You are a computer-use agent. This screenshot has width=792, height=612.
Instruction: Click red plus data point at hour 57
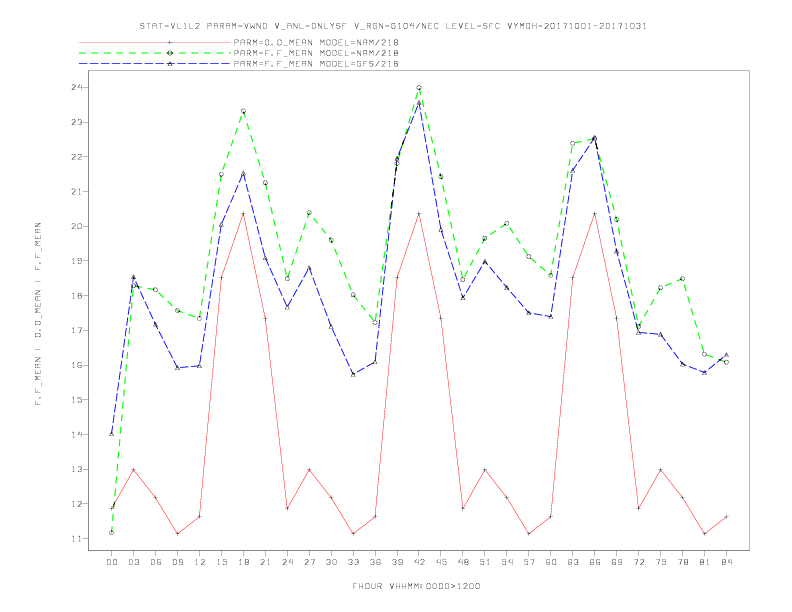[529, 534]
